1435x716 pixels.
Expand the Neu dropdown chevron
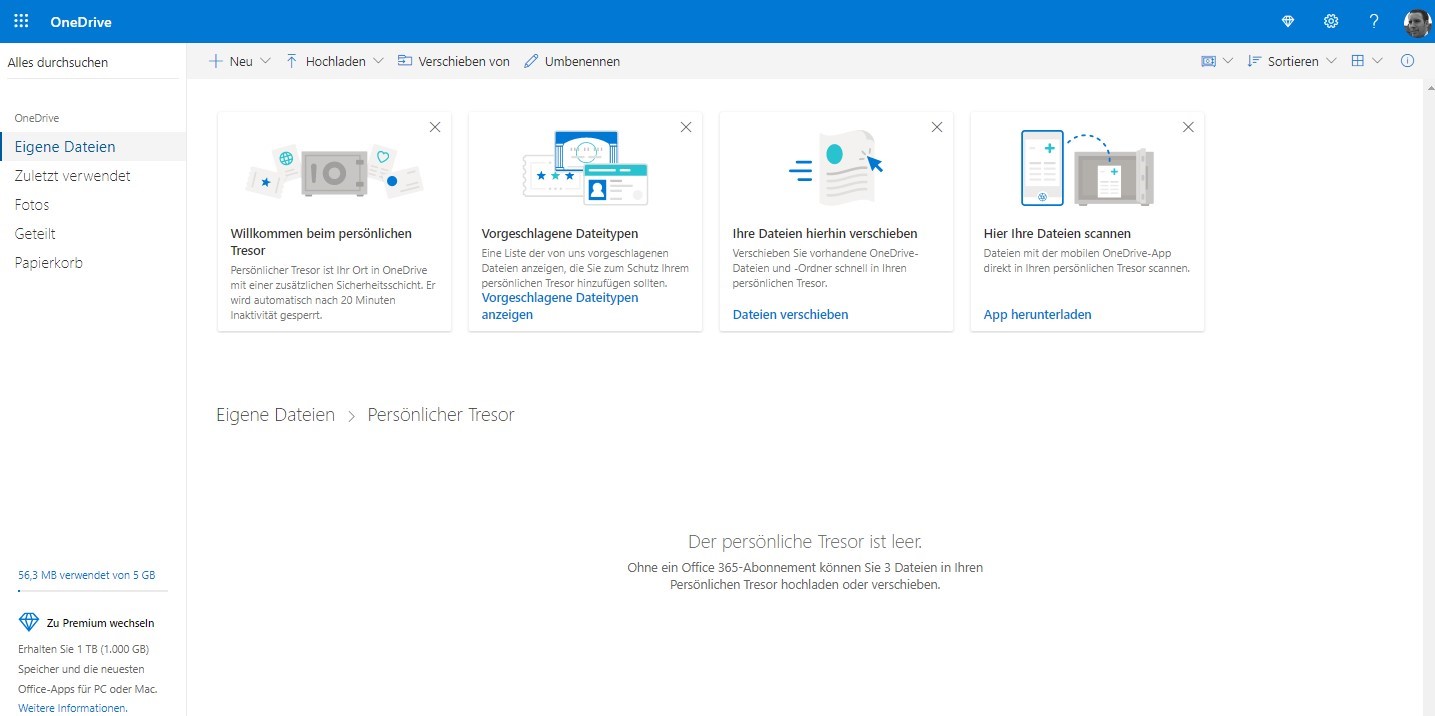pos(265,61)
